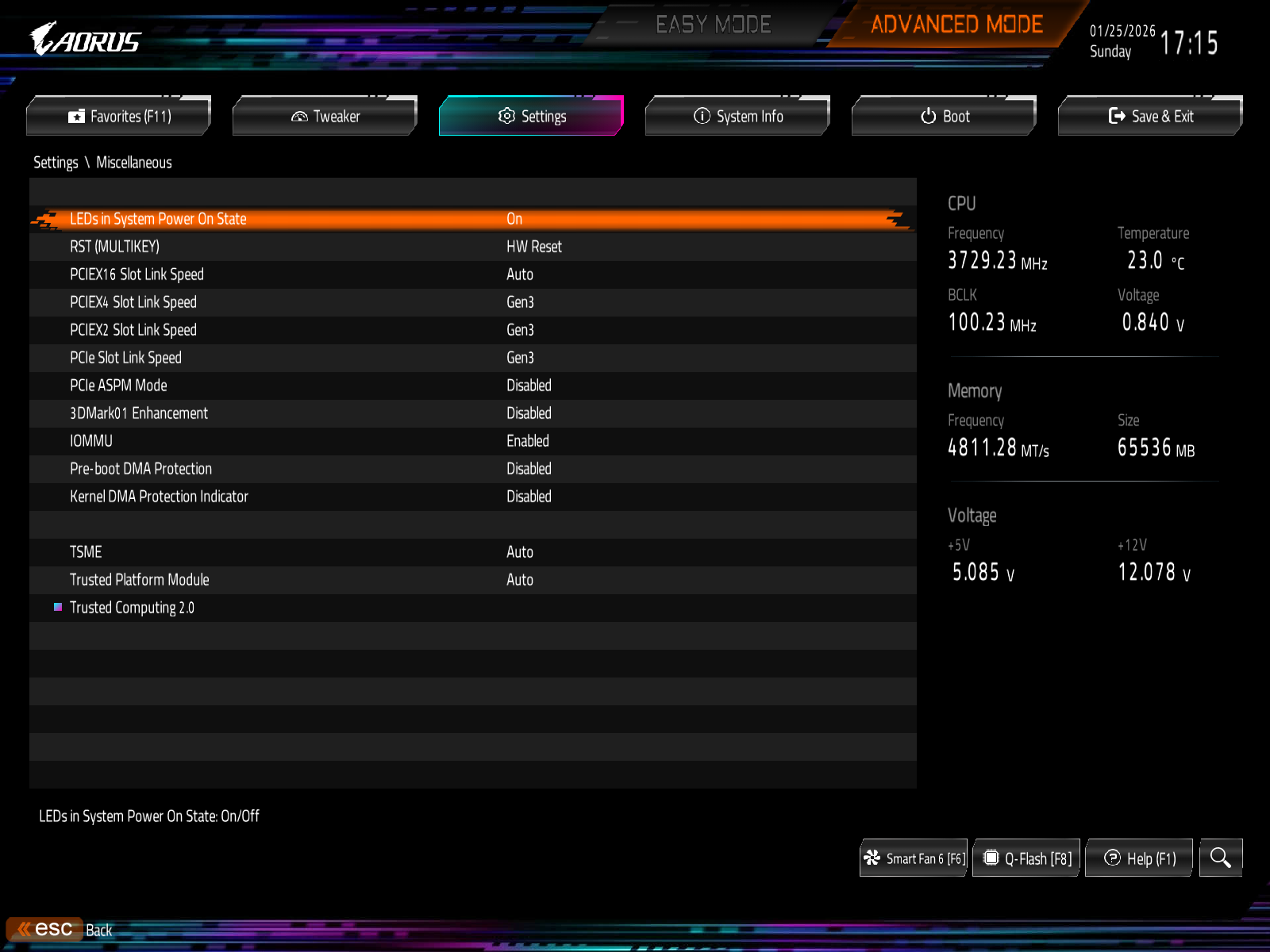1270x952 pixels.
Task: Switch to the System Info tab
Action: click(x=738, y=117)
